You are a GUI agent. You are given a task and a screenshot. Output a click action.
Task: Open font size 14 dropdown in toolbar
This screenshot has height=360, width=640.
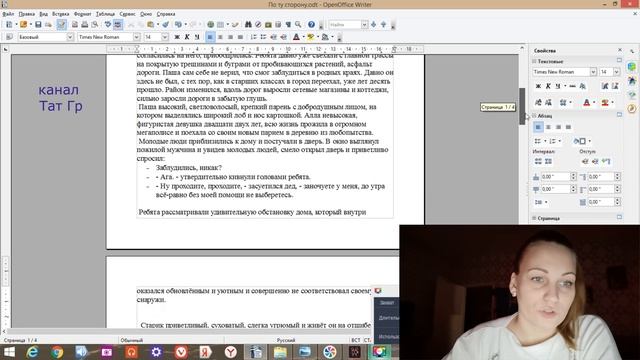(x=165, y=37)
